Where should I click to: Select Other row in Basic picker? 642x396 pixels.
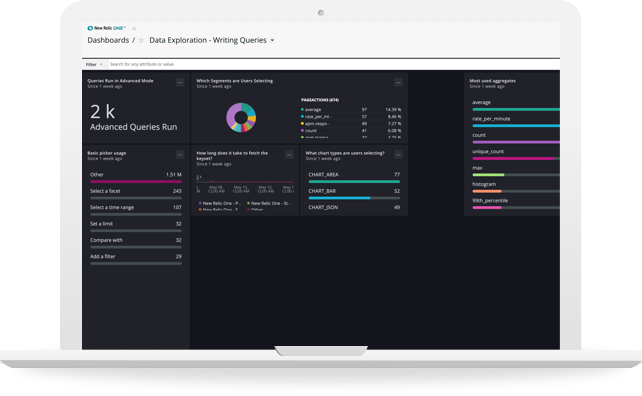point(136,177)
